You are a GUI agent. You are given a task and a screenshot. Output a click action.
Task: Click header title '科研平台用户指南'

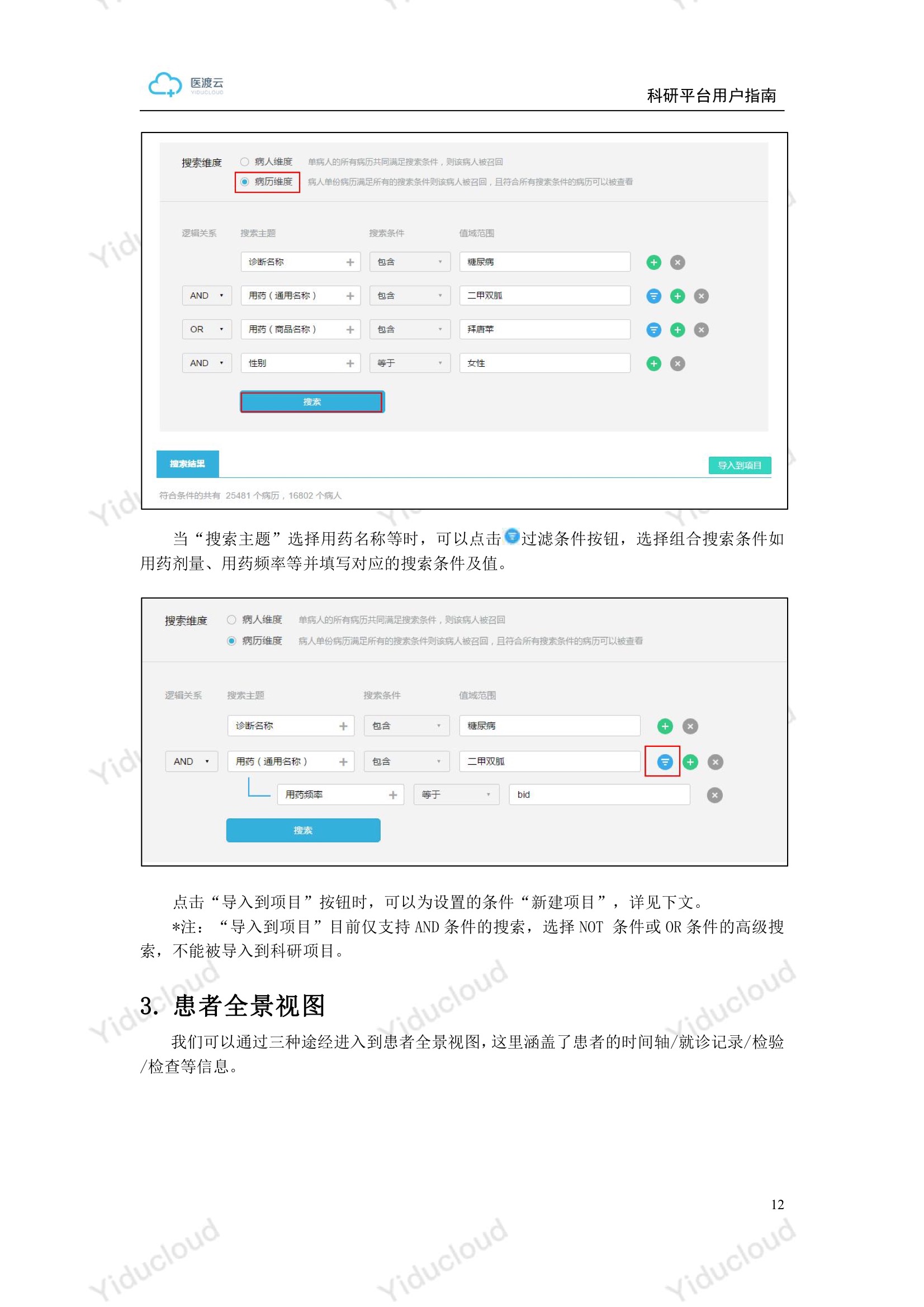[x=712, y=96]
